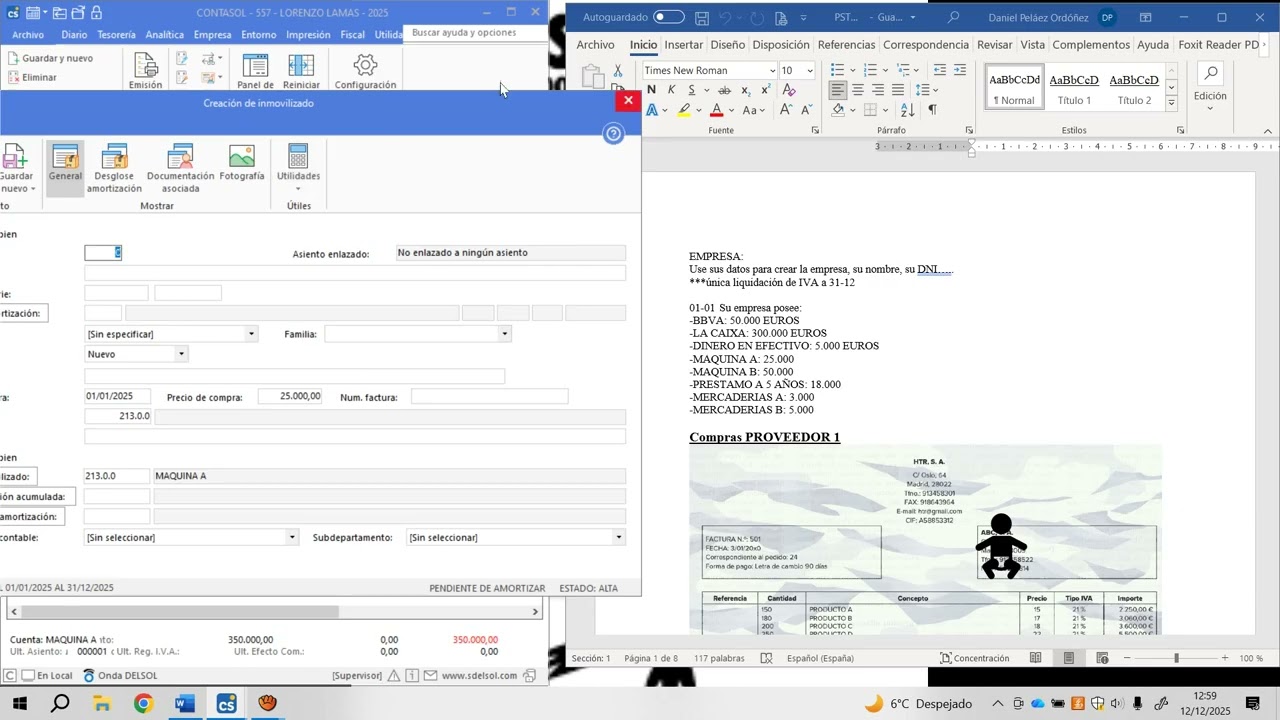Viewport: 1280px width, 720px height.
Task: Open Configuración gear in Contasol
Action: [x=365, y=71]
